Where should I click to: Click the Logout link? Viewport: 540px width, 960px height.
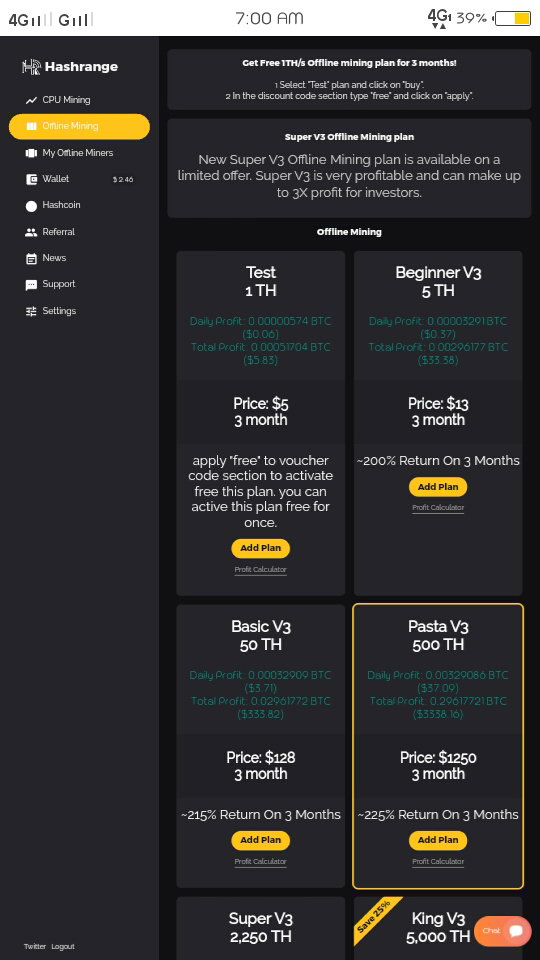pos(63,947)
